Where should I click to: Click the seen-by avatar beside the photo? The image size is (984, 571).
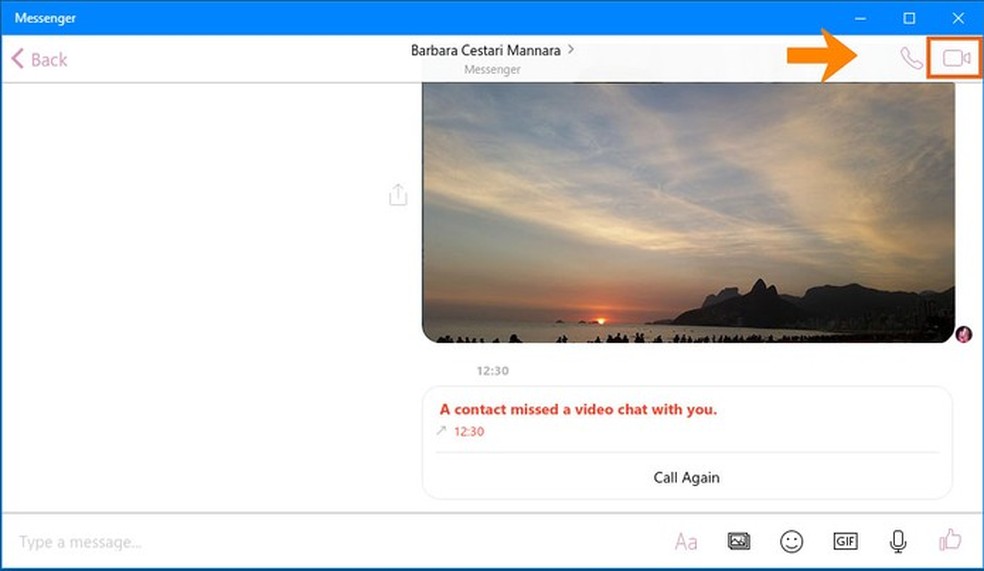coord(964,334)
